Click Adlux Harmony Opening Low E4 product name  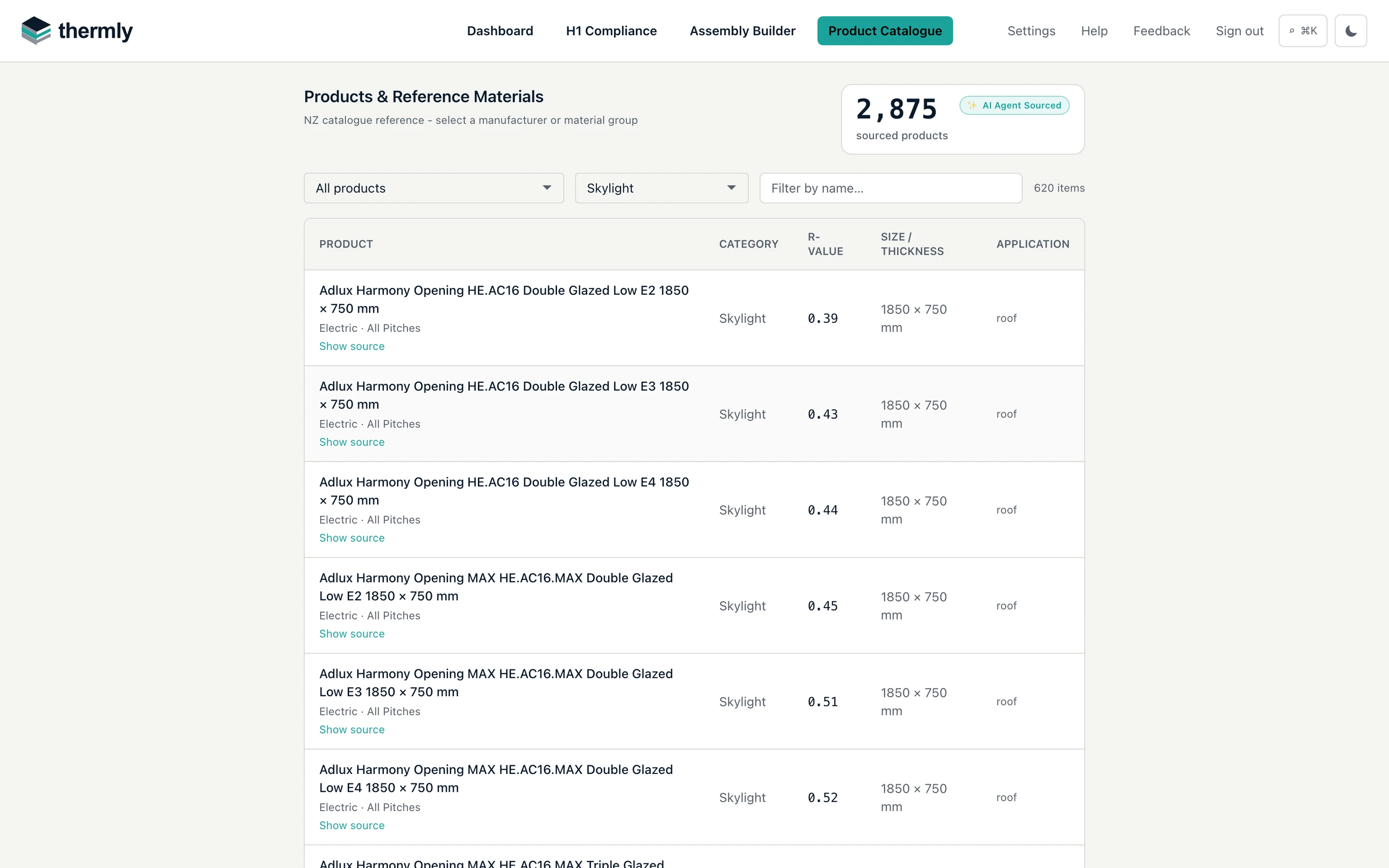coord(504,491)
